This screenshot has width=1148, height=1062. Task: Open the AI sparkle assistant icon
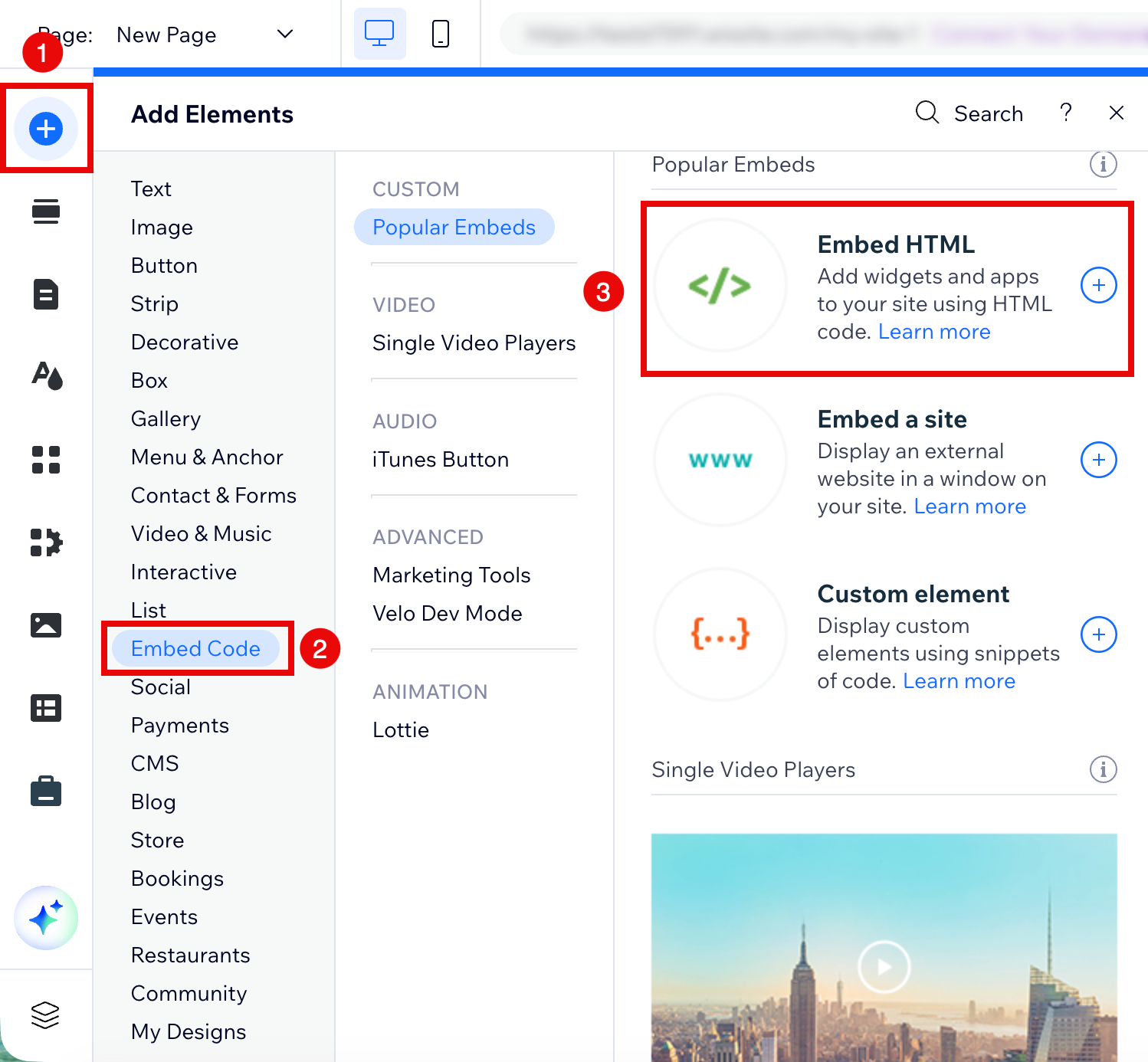pos(46,918)
